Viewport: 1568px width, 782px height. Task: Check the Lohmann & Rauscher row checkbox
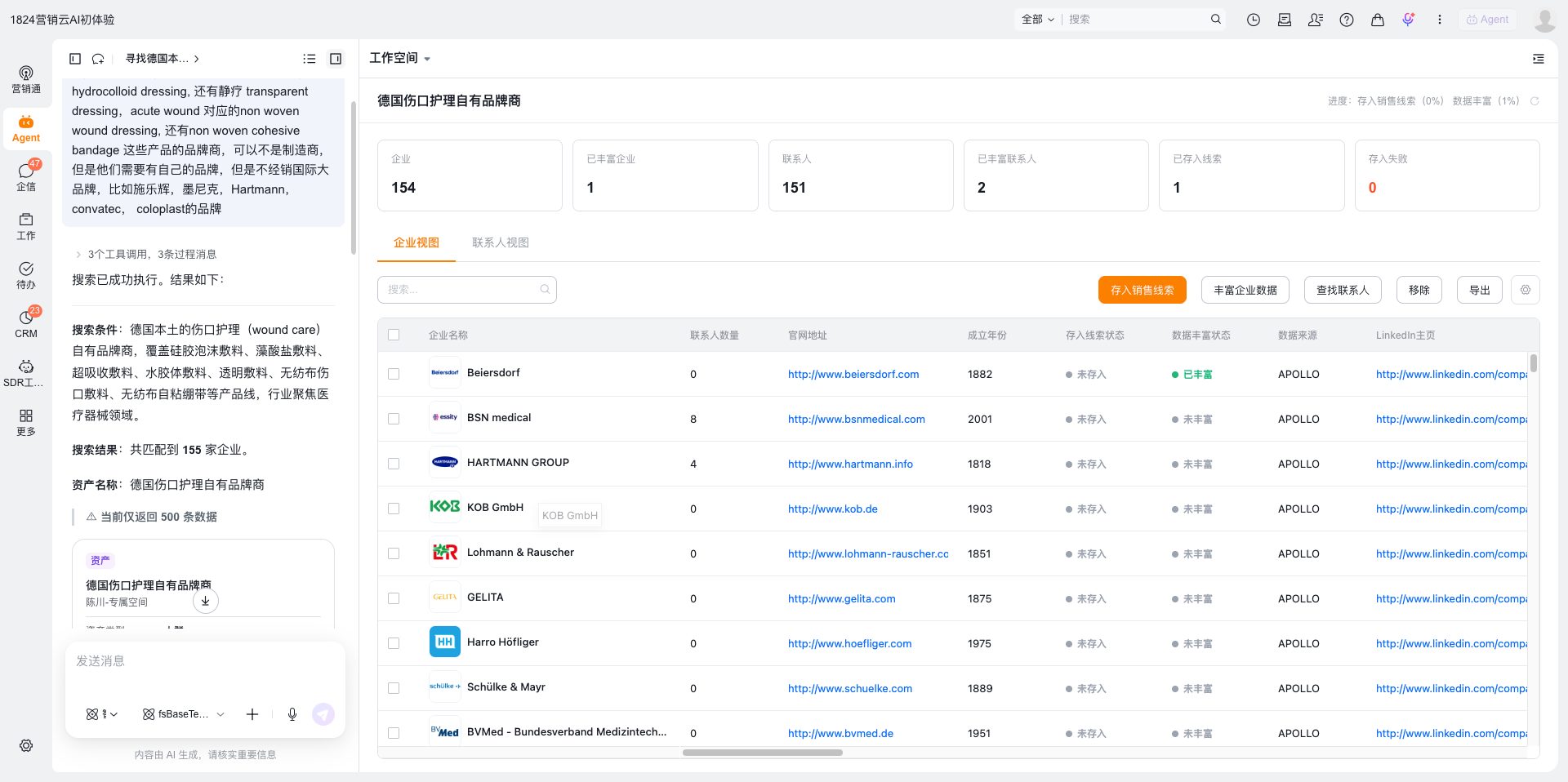coord(394,553)
